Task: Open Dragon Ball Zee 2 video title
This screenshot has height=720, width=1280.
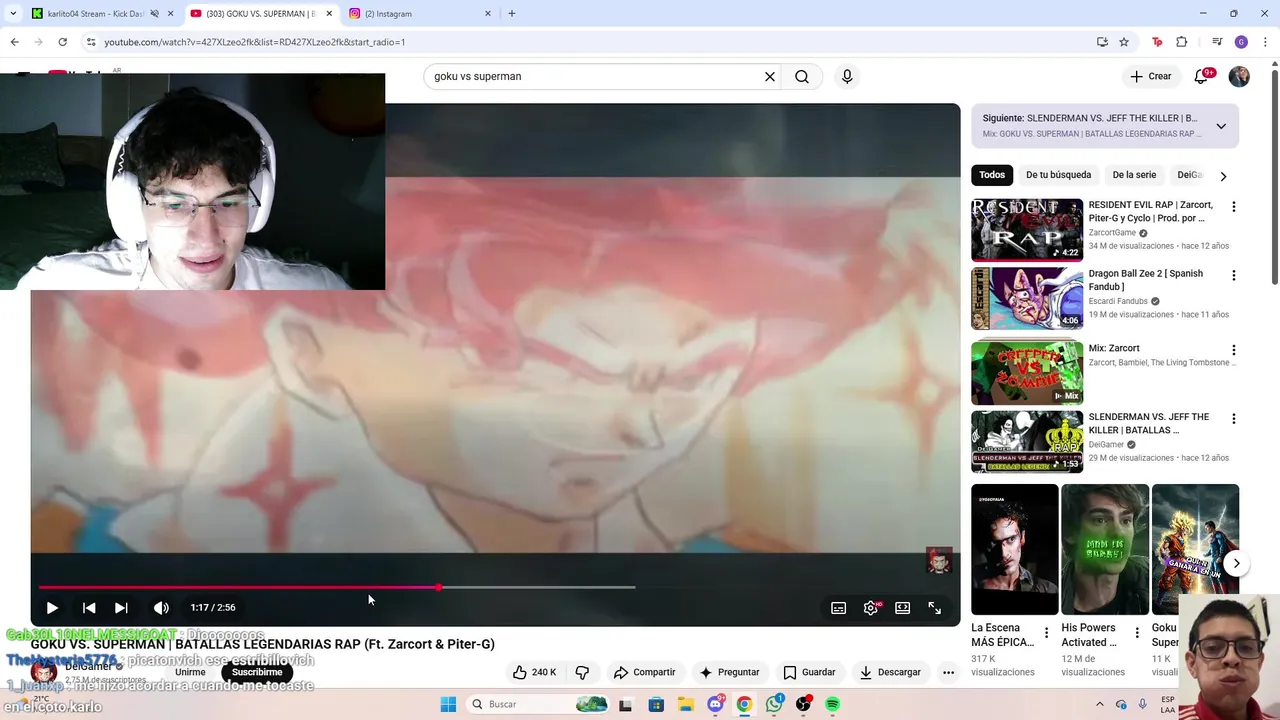Action: [x=1146, y=280]
